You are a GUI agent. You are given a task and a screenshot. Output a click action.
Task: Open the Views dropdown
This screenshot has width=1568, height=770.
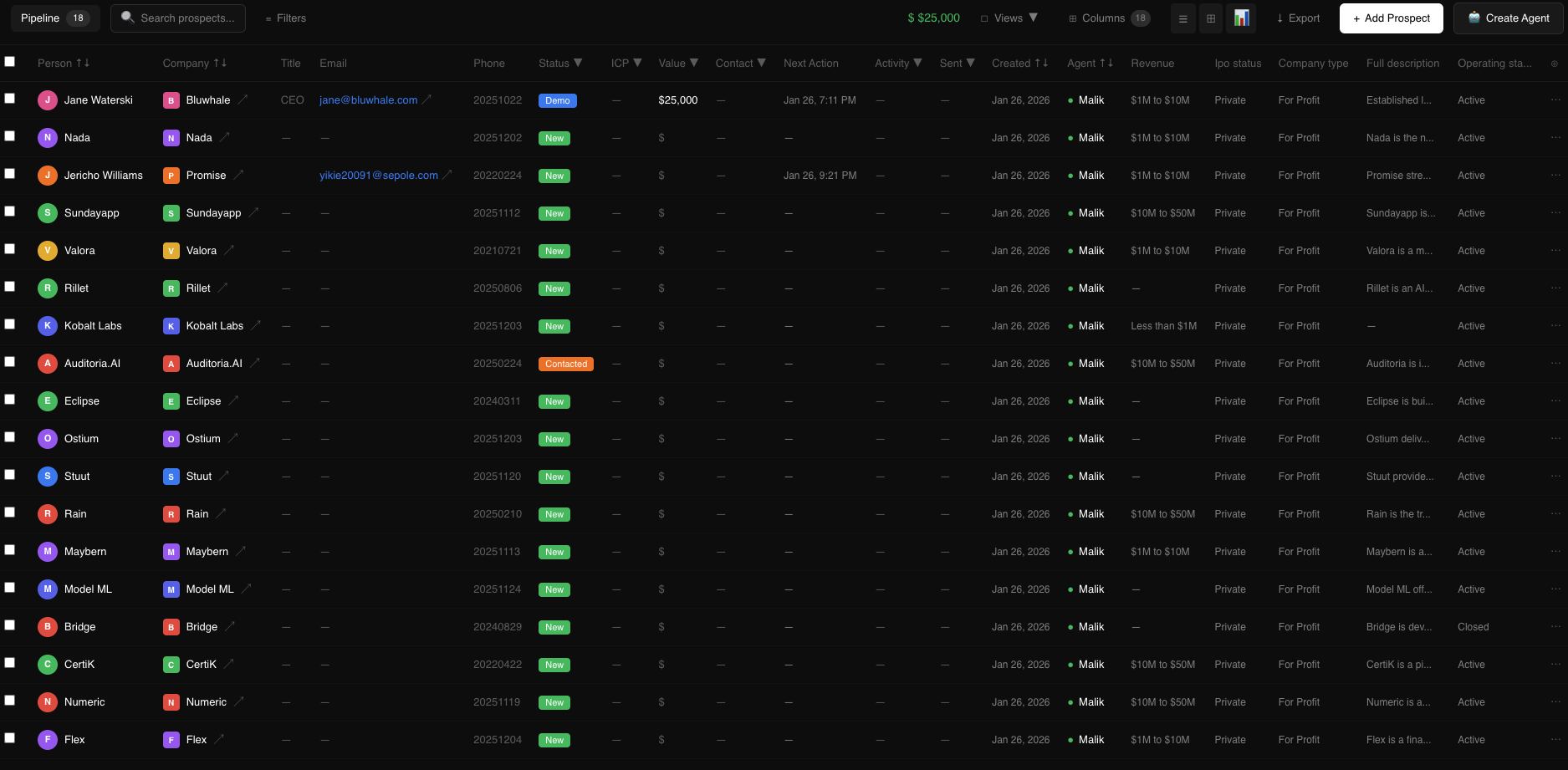point(1009,18)
